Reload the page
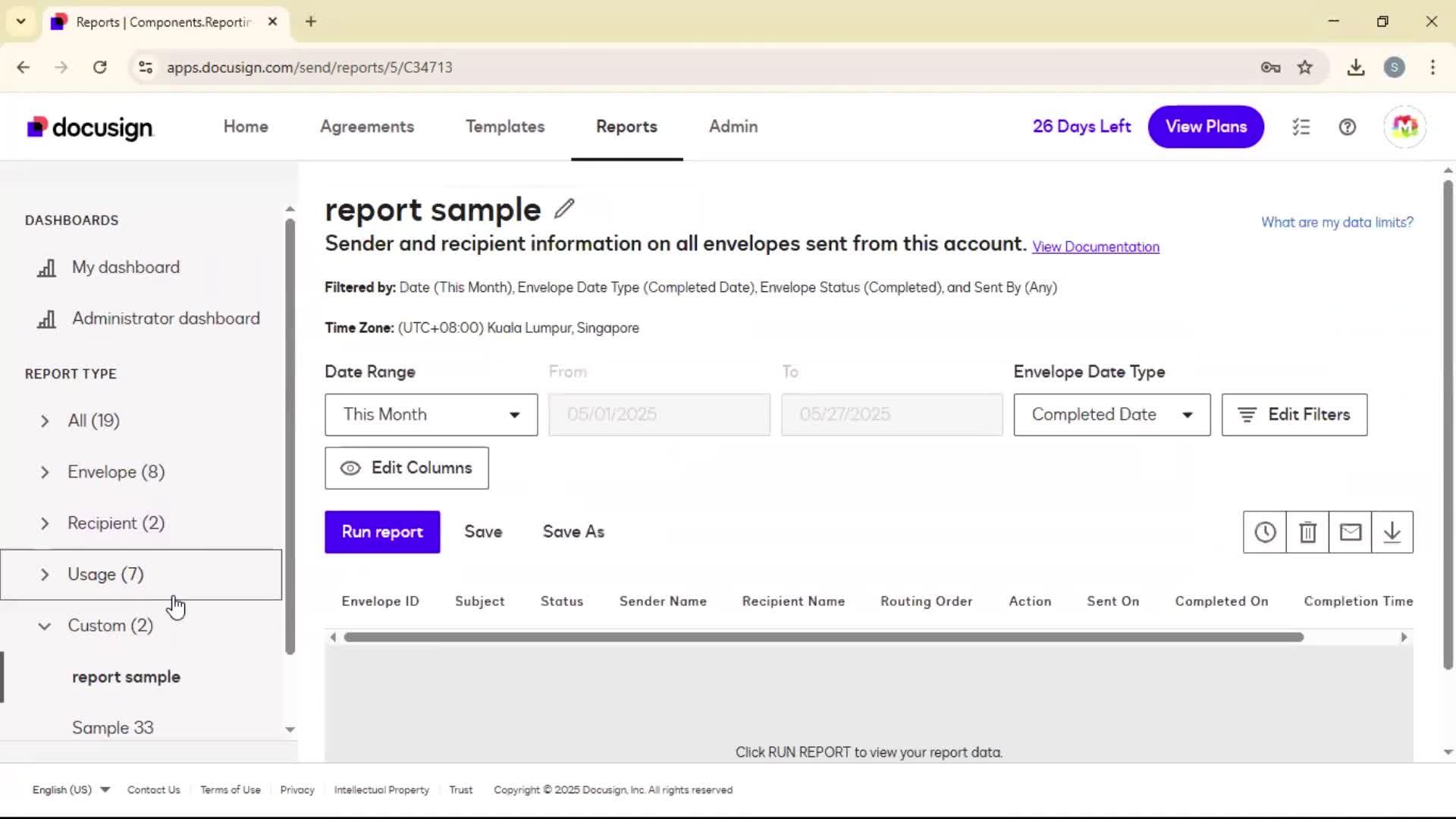The image size is (1456, 819). (x=99, y=67)
